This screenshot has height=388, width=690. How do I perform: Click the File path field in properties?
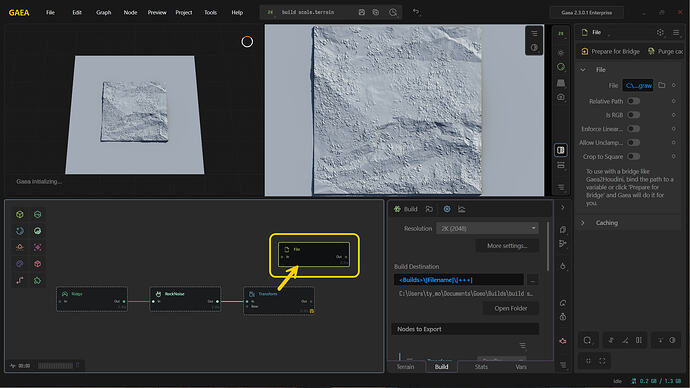pos(638,85)
